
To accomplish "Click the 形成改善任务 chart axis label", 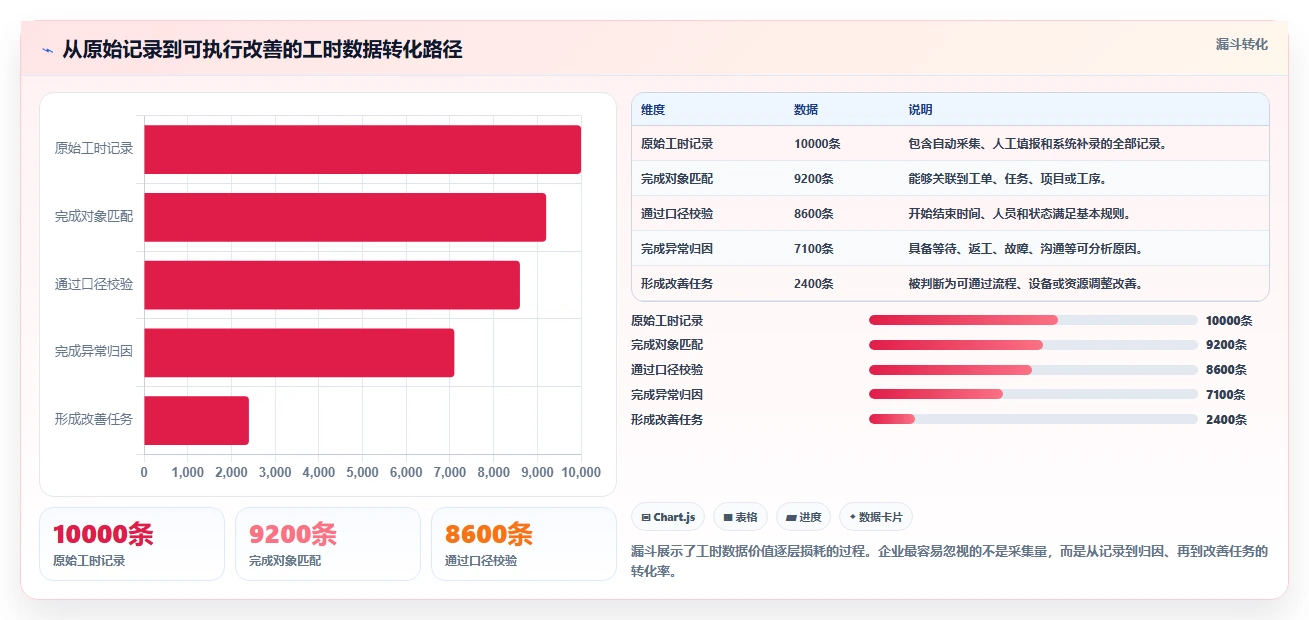I will click(94, 420).
